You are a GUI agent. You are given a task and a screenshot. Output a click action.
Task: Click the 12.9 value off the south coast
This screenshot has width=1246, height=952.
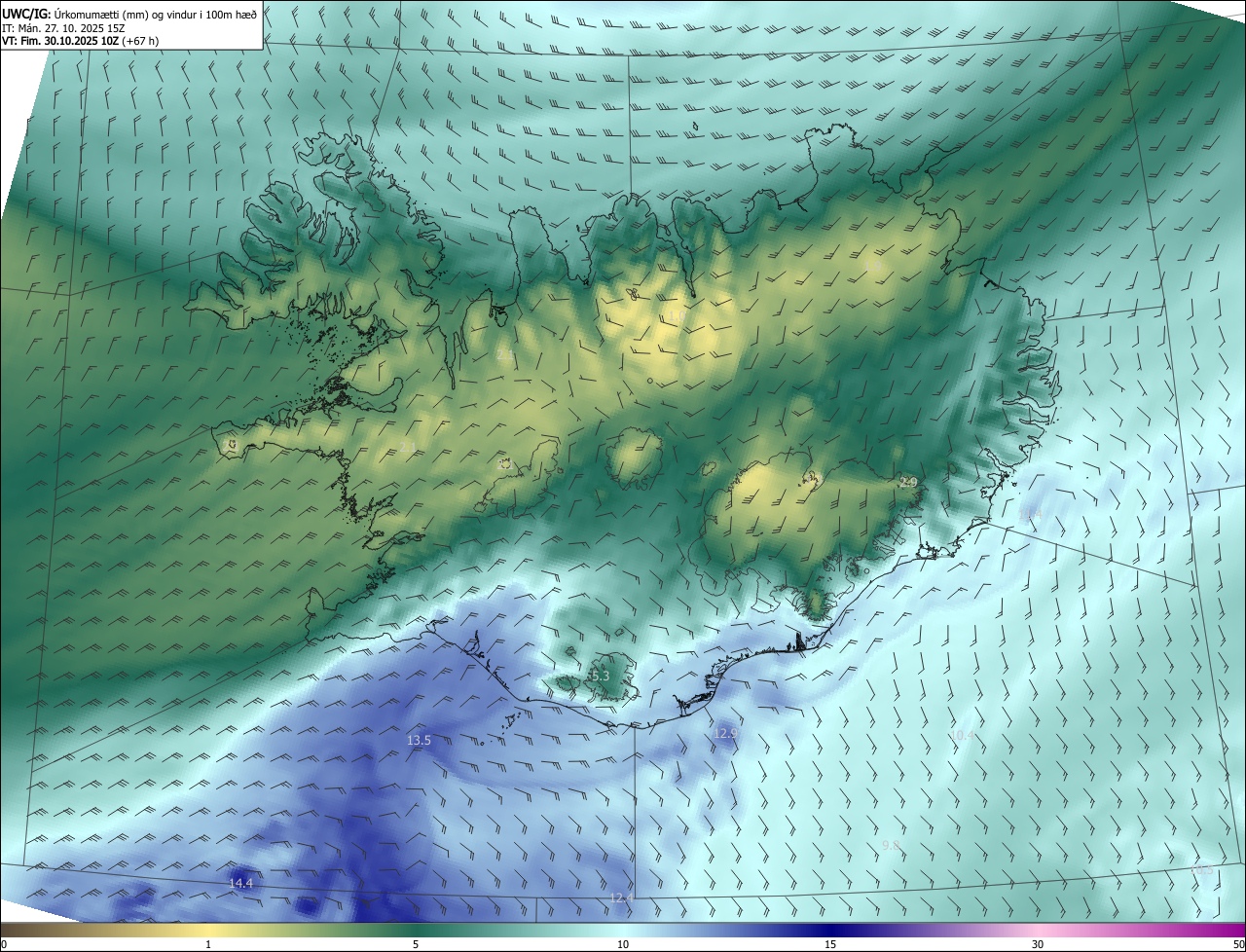click(x=725, y=733)
